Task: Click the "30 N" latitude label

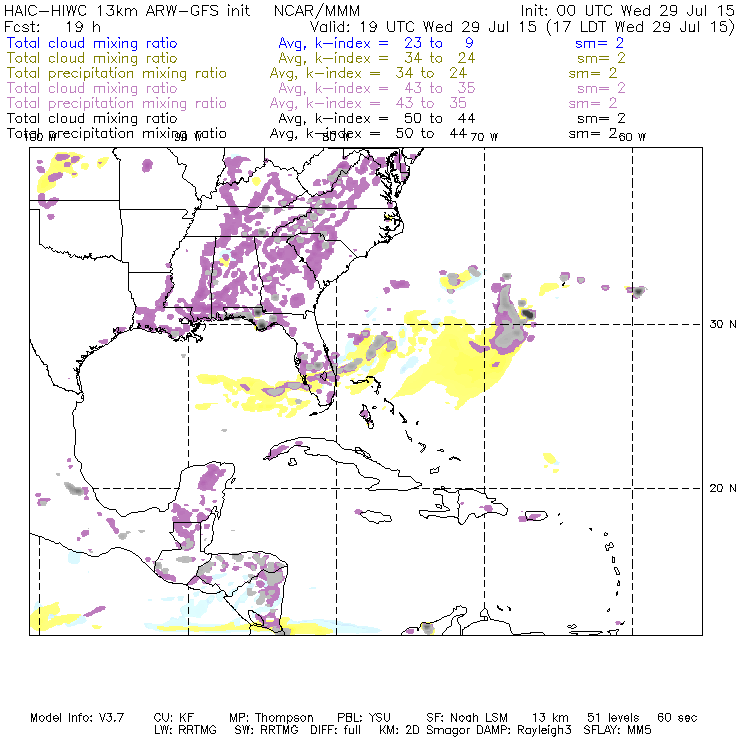Action: (x=723, y=324)
